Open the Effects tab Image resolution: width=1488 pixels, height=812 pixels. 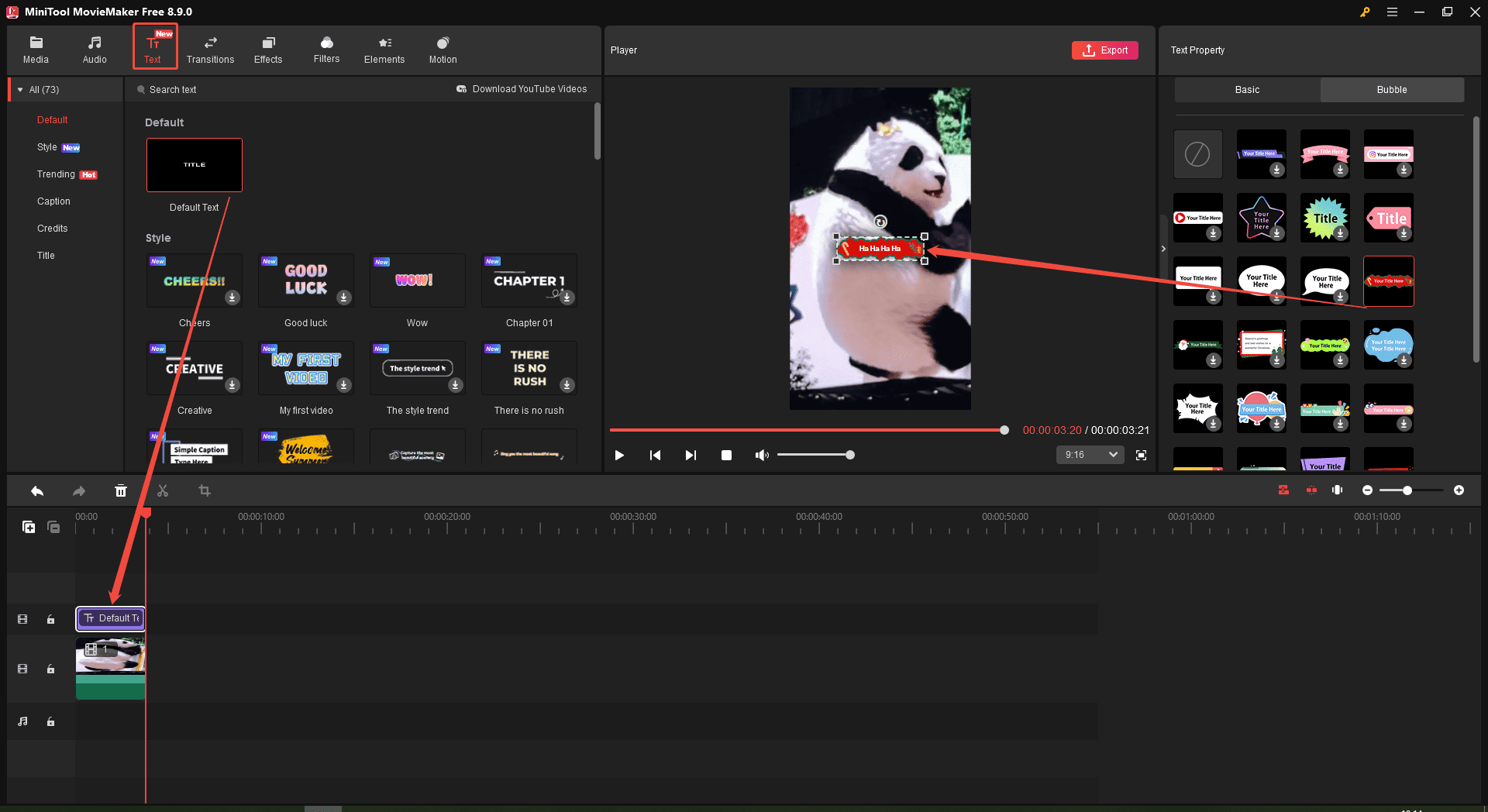coord(268,49)
